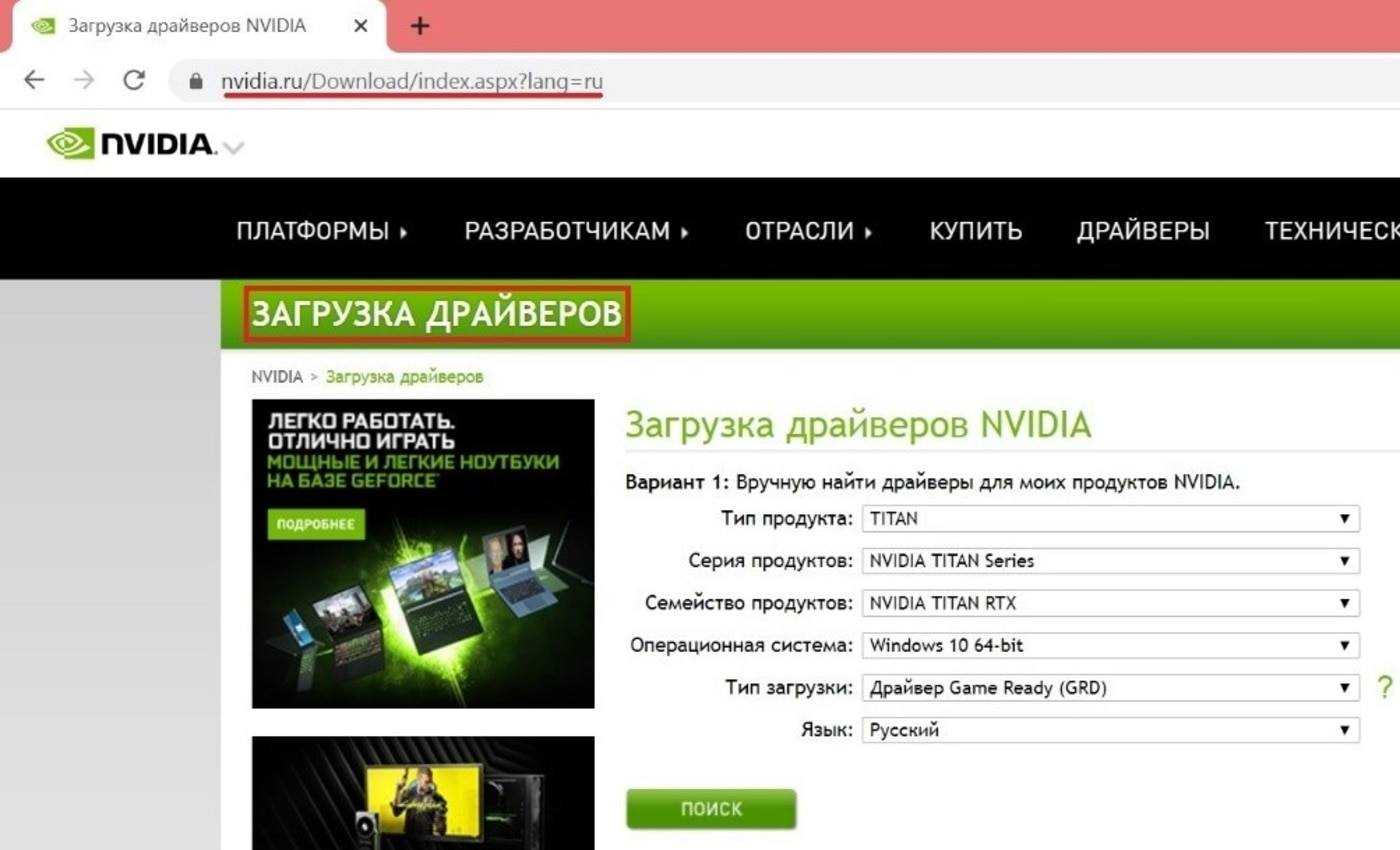
Task: Open the Операционная система dropdown
Action: coord(1110,645)
